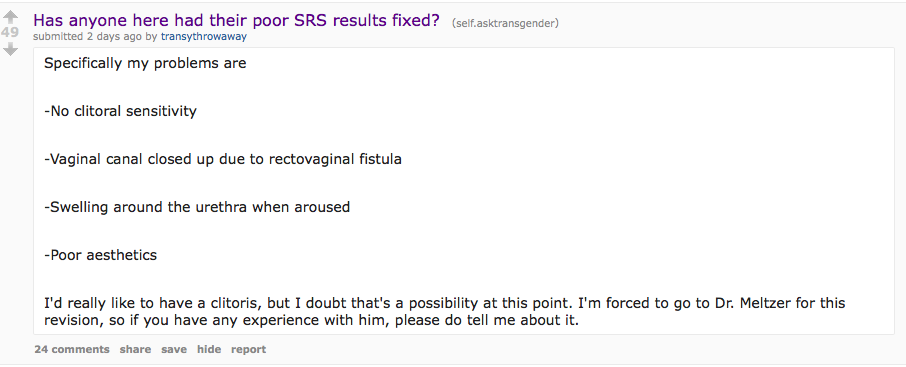Click the line about swelling around the urethra
906x367 pixels.
click(197, 207)
